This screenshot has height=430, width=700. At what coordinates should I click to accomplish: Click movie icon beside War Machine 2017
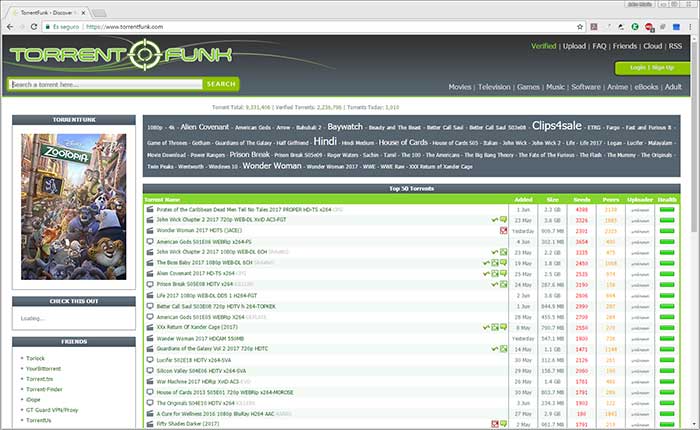(x=150, y=381)
